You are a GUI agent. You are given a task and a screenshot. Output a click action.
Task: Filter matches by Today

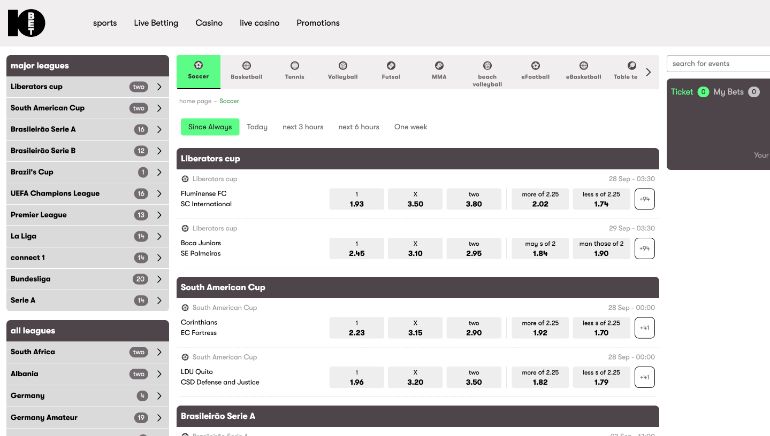point(257,127)
